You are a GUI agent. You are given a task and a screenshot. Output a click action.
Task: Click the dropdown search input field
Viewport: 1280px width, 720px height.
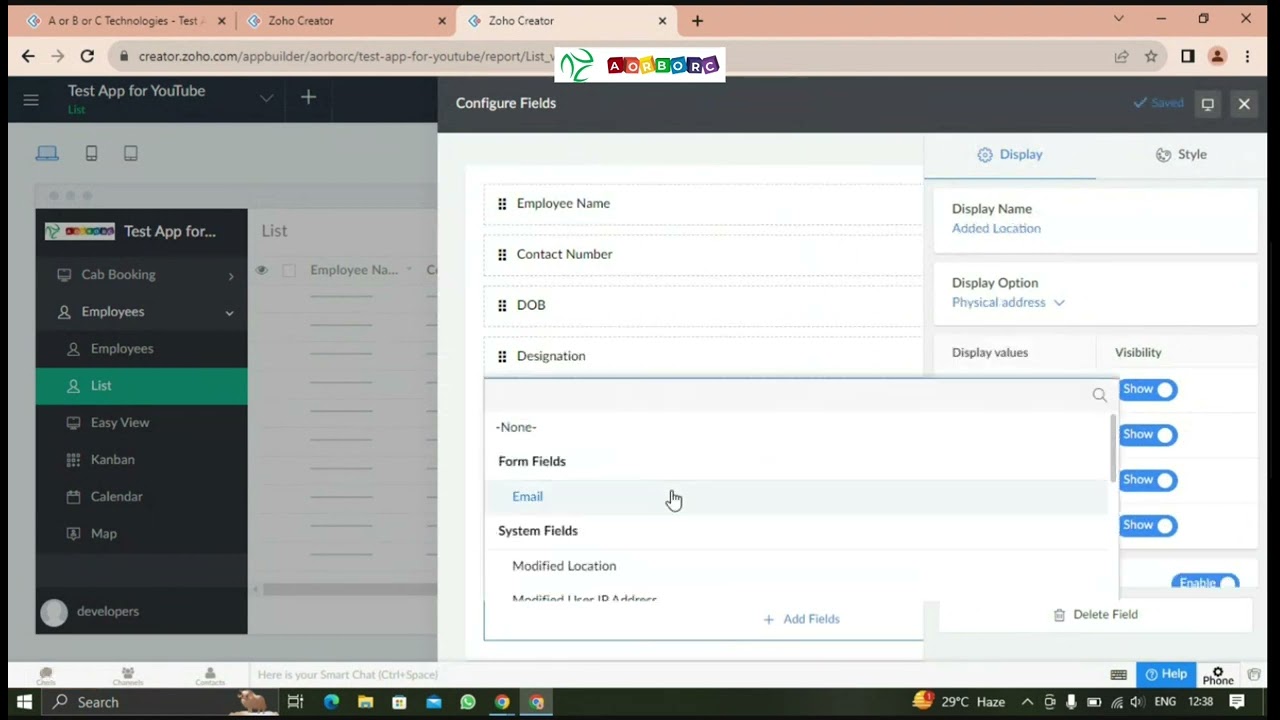pos(790,395)
